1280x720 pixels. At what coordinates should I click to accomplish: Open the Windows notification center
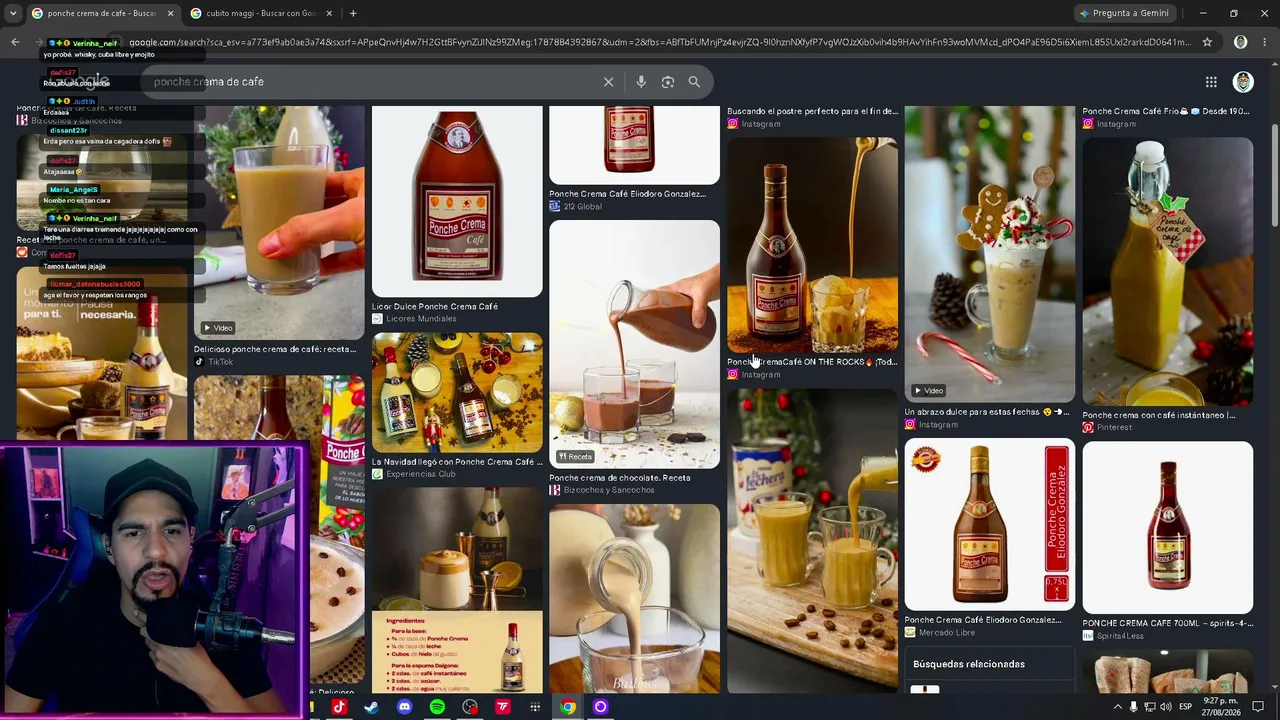1258,707
